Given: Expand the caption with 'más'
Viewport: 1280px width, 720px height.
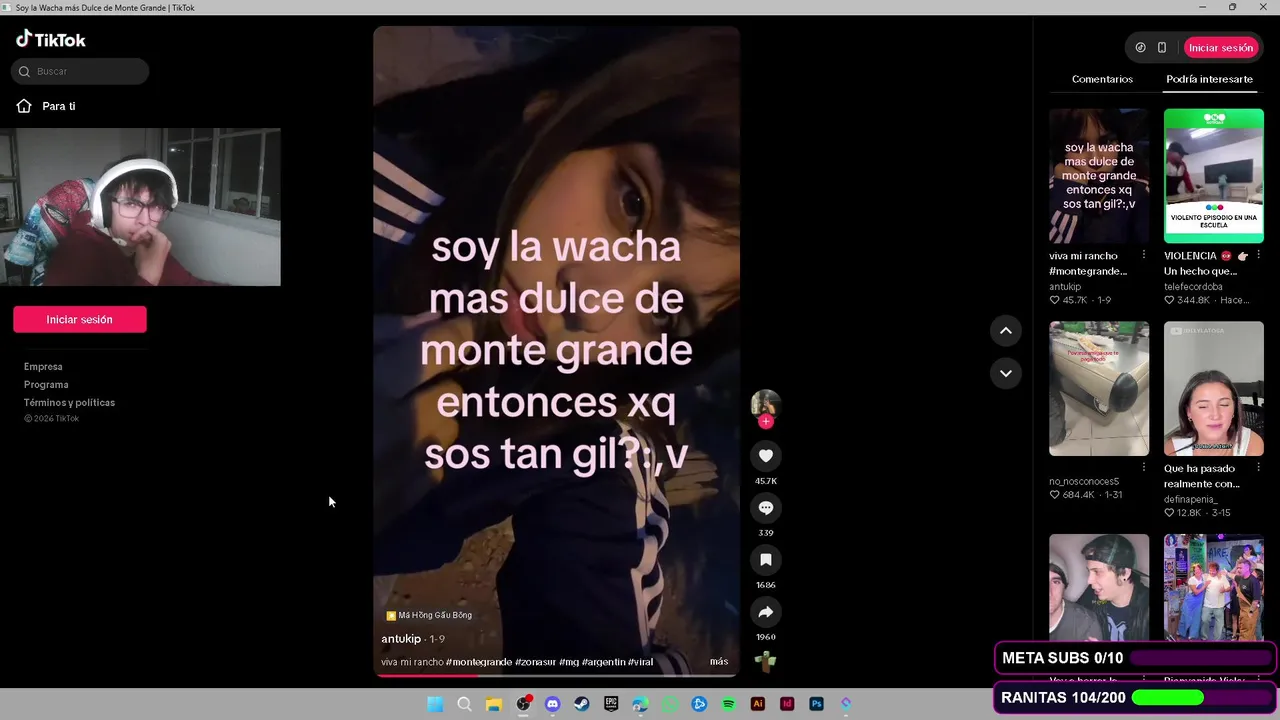Looking at the screenshot, I should (719, 661).
